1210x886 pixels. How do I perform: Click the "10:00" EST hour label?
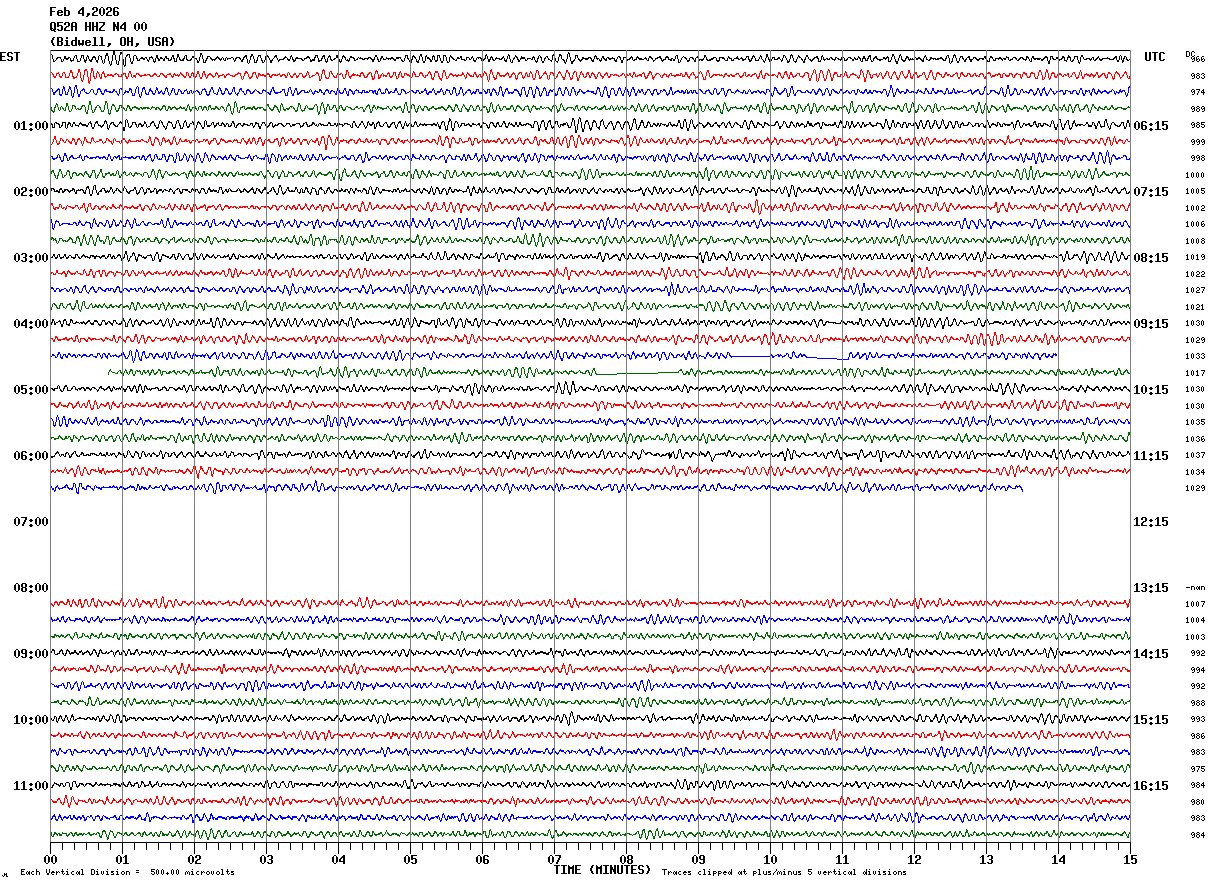pyautogui.click(x=30, y=720)
